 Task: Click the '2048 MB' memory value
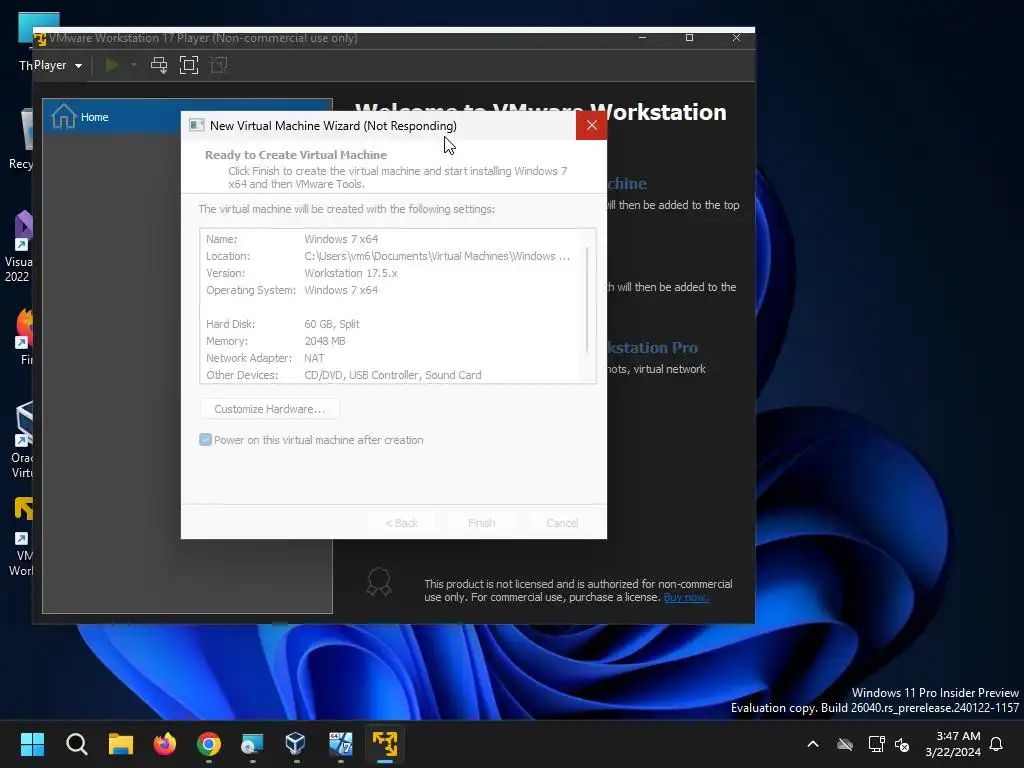tap(325, 341)
